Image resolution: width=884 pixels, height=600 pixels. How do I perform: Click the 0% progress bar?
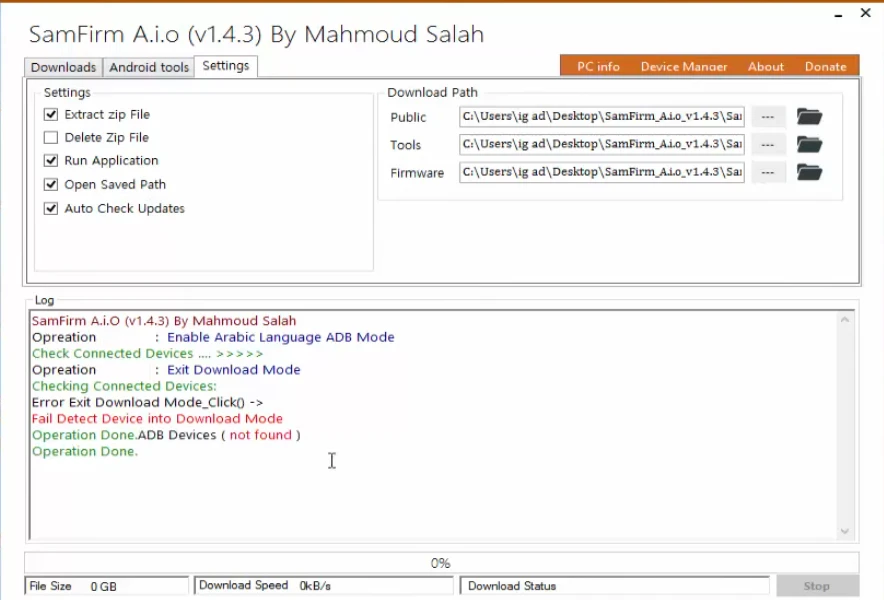[x=440, y=562]
